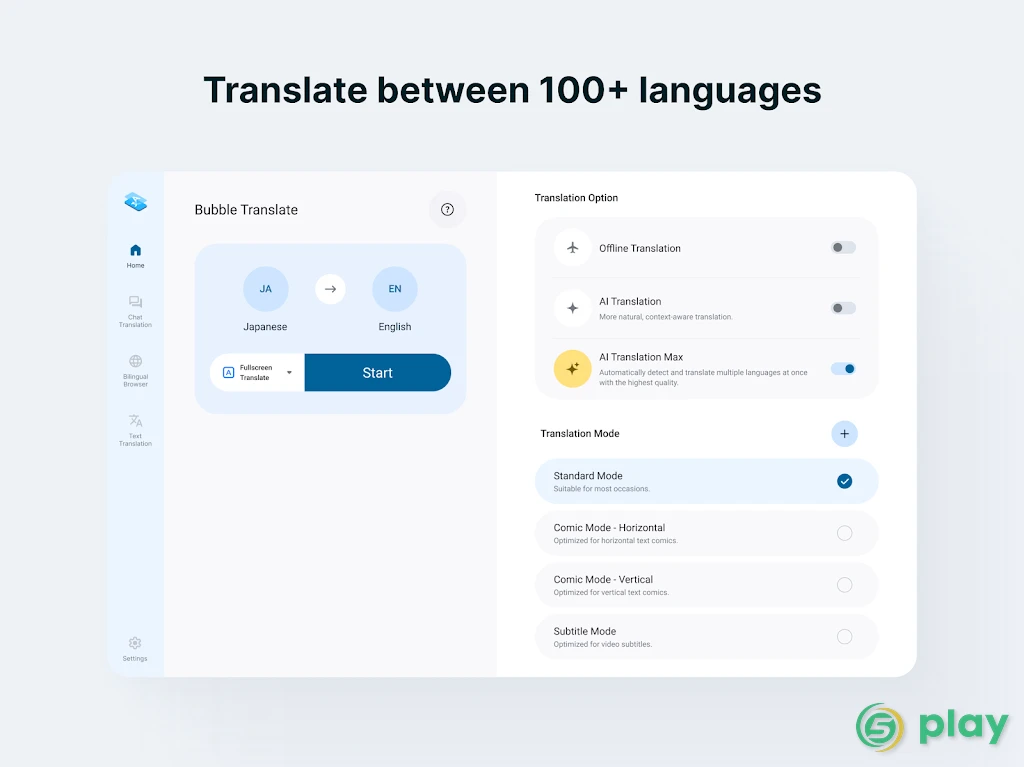Select the JA source language bubble
1024x767 pixels.
[266, 289]
